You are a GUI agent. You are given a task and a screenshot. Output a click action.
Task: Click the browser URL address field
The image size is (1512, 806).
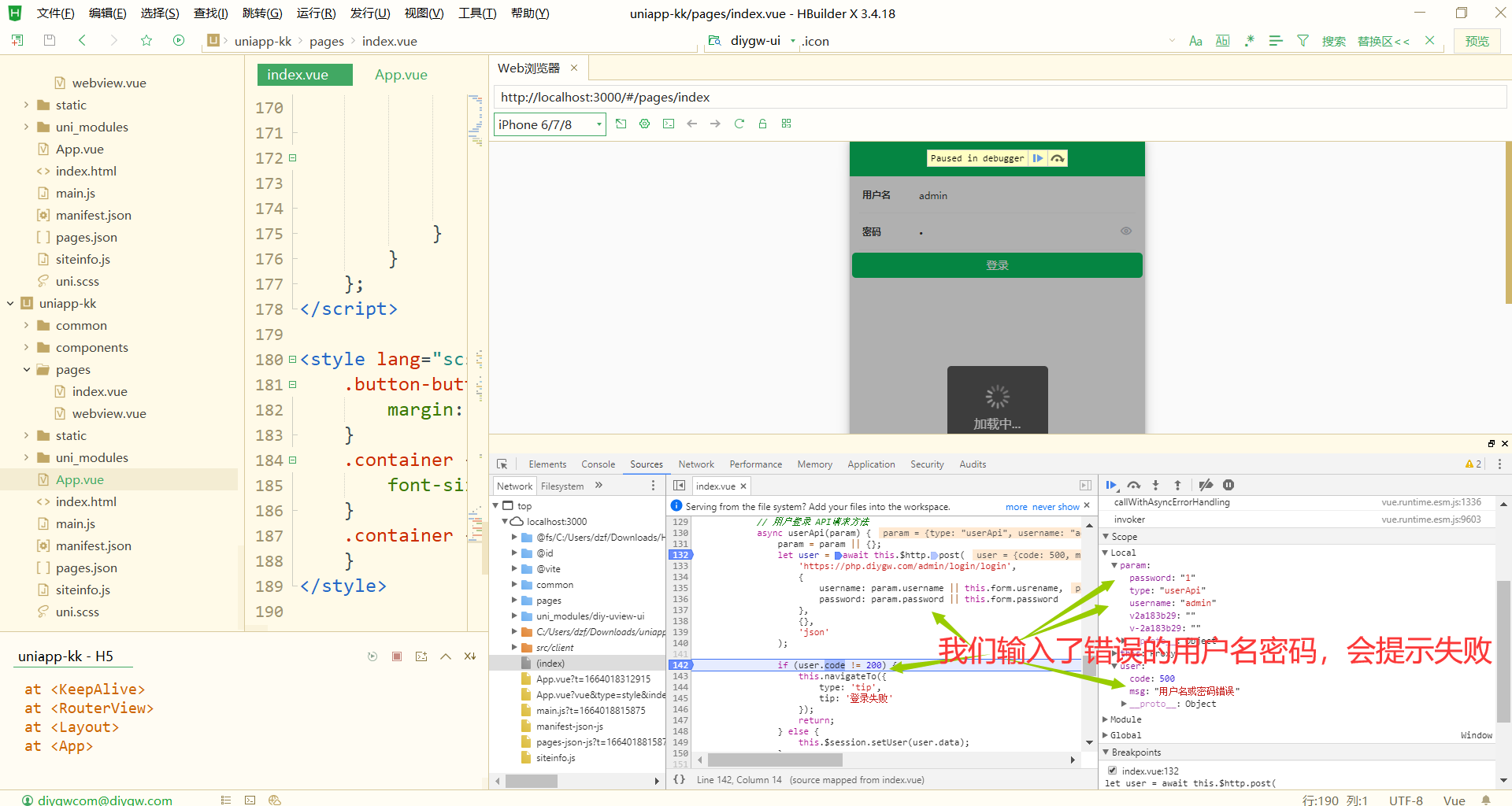pyautogui.click(x=999, y=98)
